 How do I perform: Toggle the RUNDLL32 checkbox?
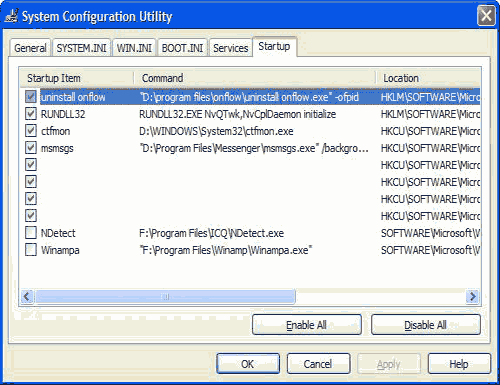(31, 114)
